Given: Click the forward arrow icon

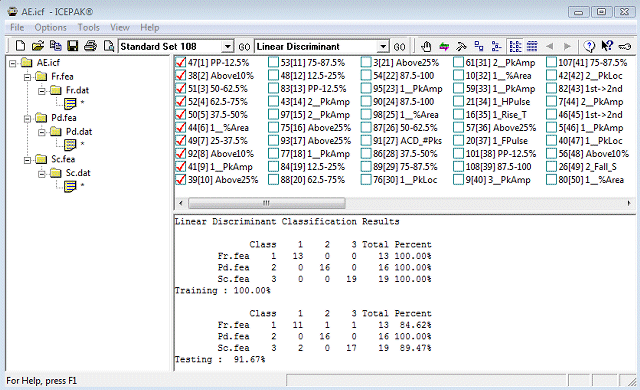Looking at the screenshot, I should point(567,47).
